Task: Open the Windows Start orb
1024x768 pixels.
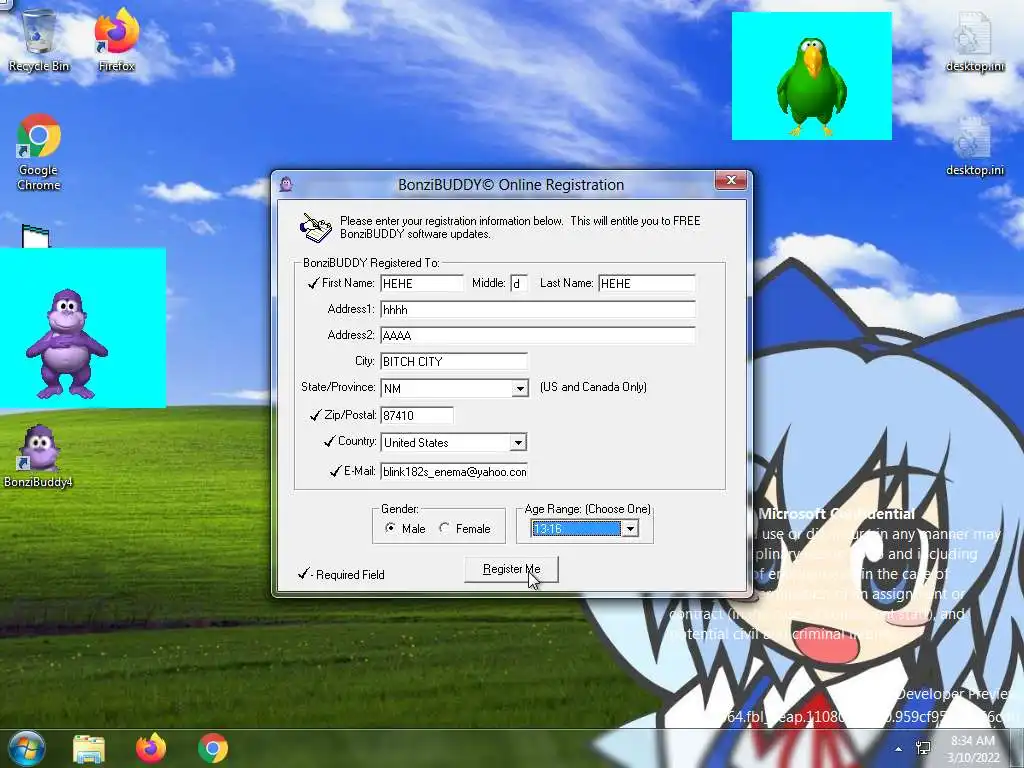Action: (25, 748)
